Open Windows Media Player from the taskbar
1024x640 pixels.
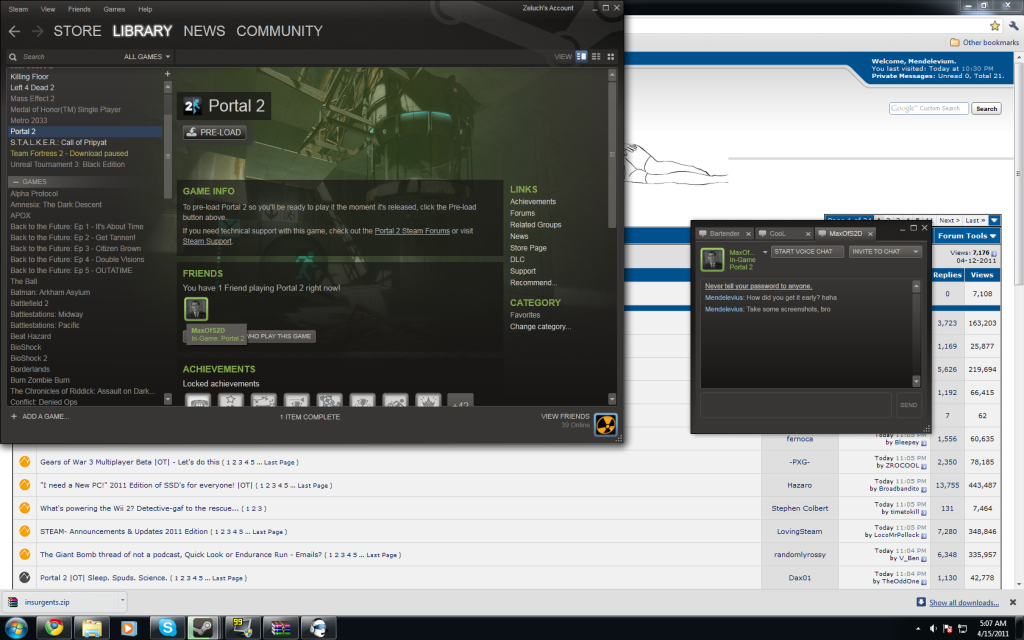[x=129, y=628]
